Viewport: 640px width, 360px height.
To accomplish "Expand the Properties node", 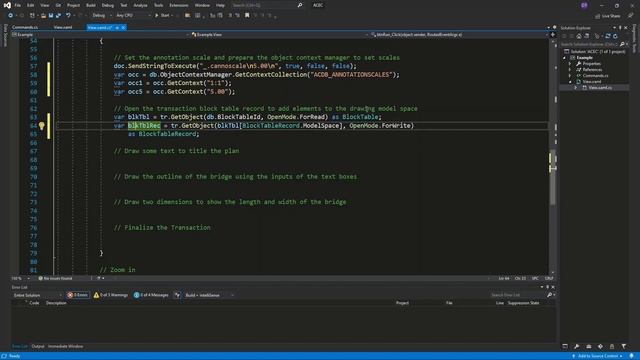I will [x=570, y=64].
